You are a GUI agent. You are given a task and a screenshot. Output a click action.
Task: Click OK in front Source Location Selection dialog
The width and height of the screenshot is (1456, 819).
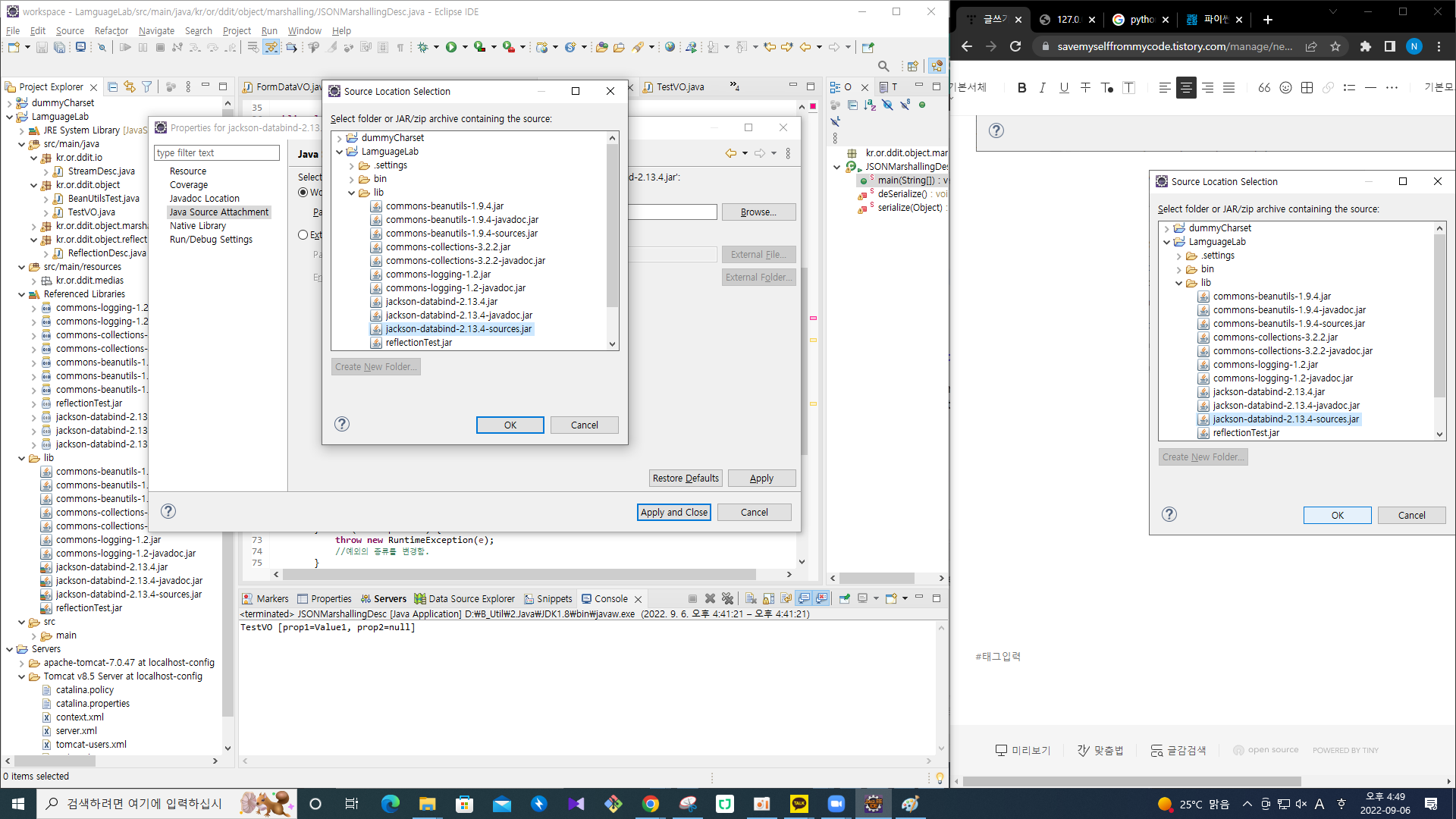[x=510, y=425]
